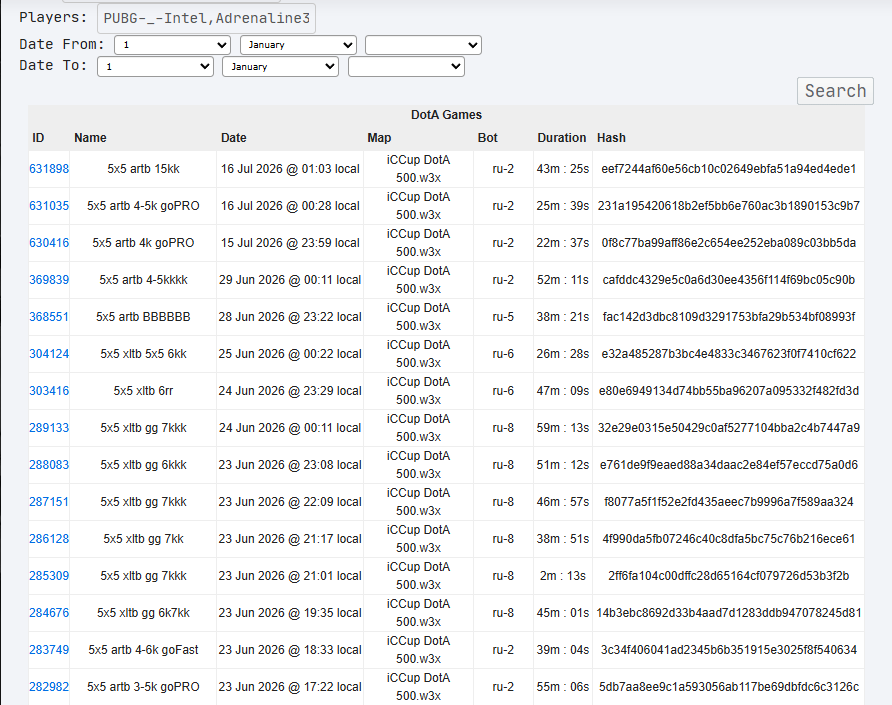
Task: Open game ID 368551
Action: 49,317
